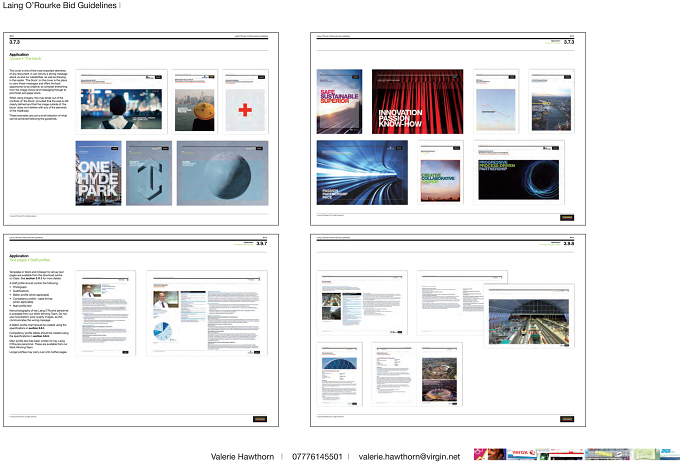
Task: Select the woman's face image in the bottom strip
Action: click(x=497, y=454)
